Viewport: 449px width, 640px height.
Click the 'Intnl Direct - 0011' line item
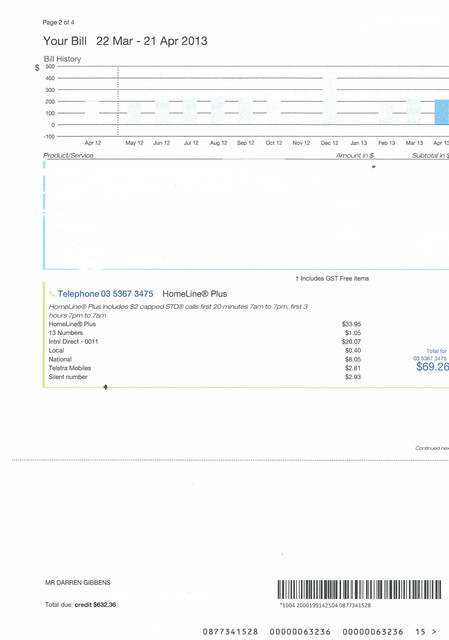(73, 341)
